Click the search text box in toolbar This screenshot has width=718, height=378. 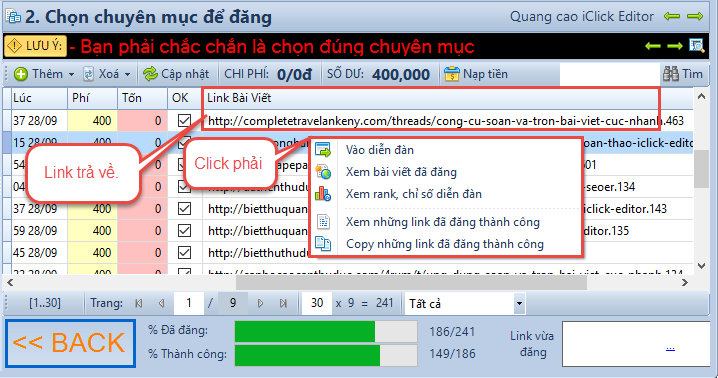pyautogui.click(x=609, y=74)
